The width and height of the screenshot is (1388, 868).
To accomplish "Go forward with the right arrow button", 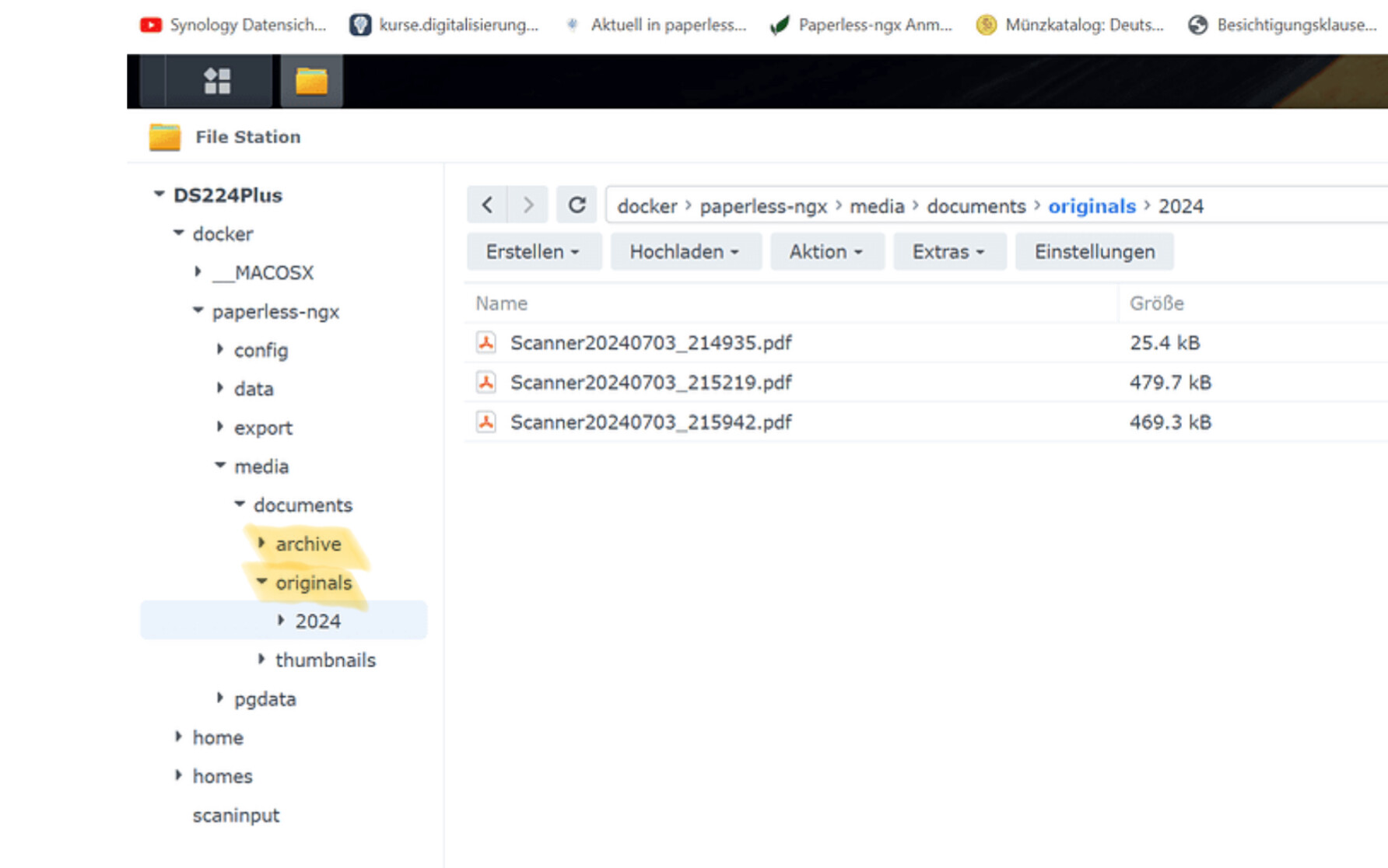I will click(x=528, y=205).
